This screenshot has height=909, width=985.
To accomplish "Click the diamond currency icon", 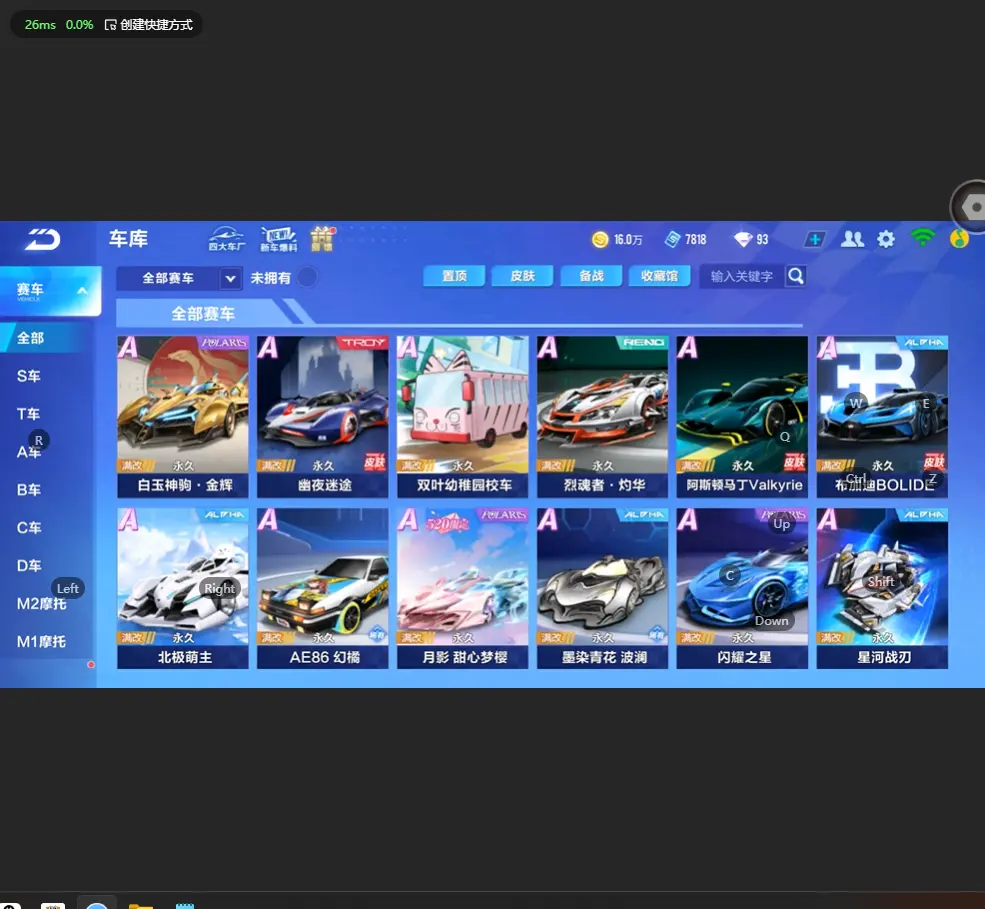I will 743,239.
